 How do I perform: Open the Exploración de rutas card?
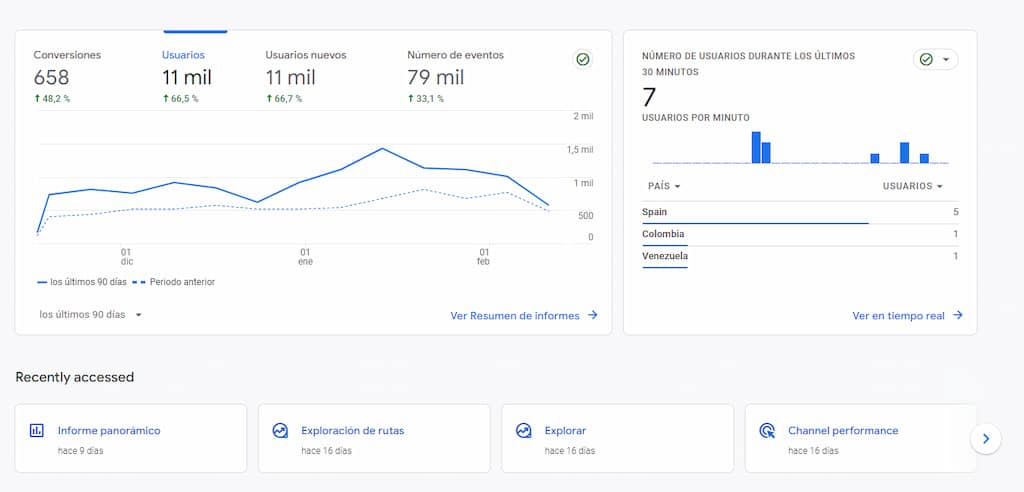(x=374, y=438)
